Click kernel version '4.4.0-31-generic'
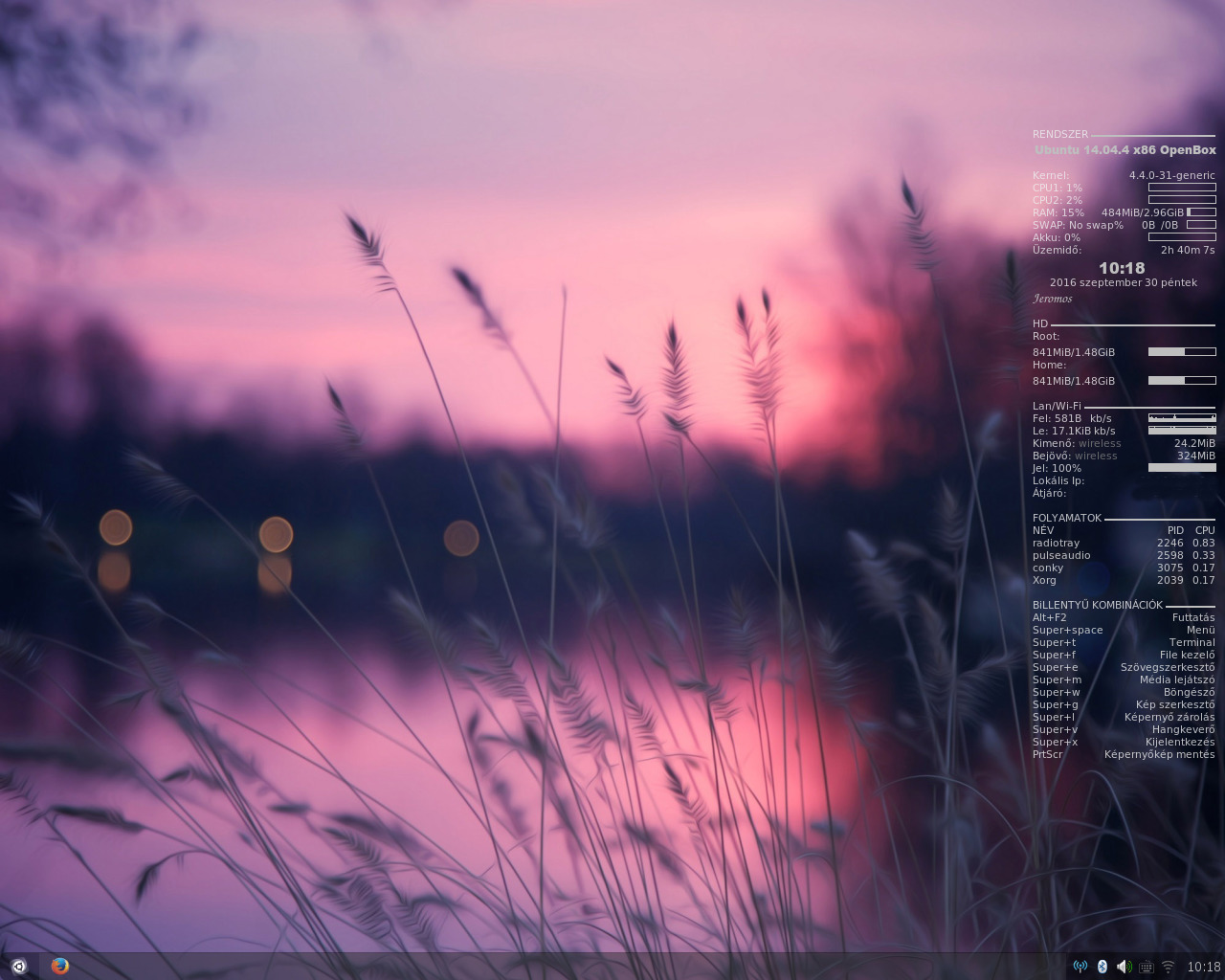The image size is (1225, 980). point(1172,175)
